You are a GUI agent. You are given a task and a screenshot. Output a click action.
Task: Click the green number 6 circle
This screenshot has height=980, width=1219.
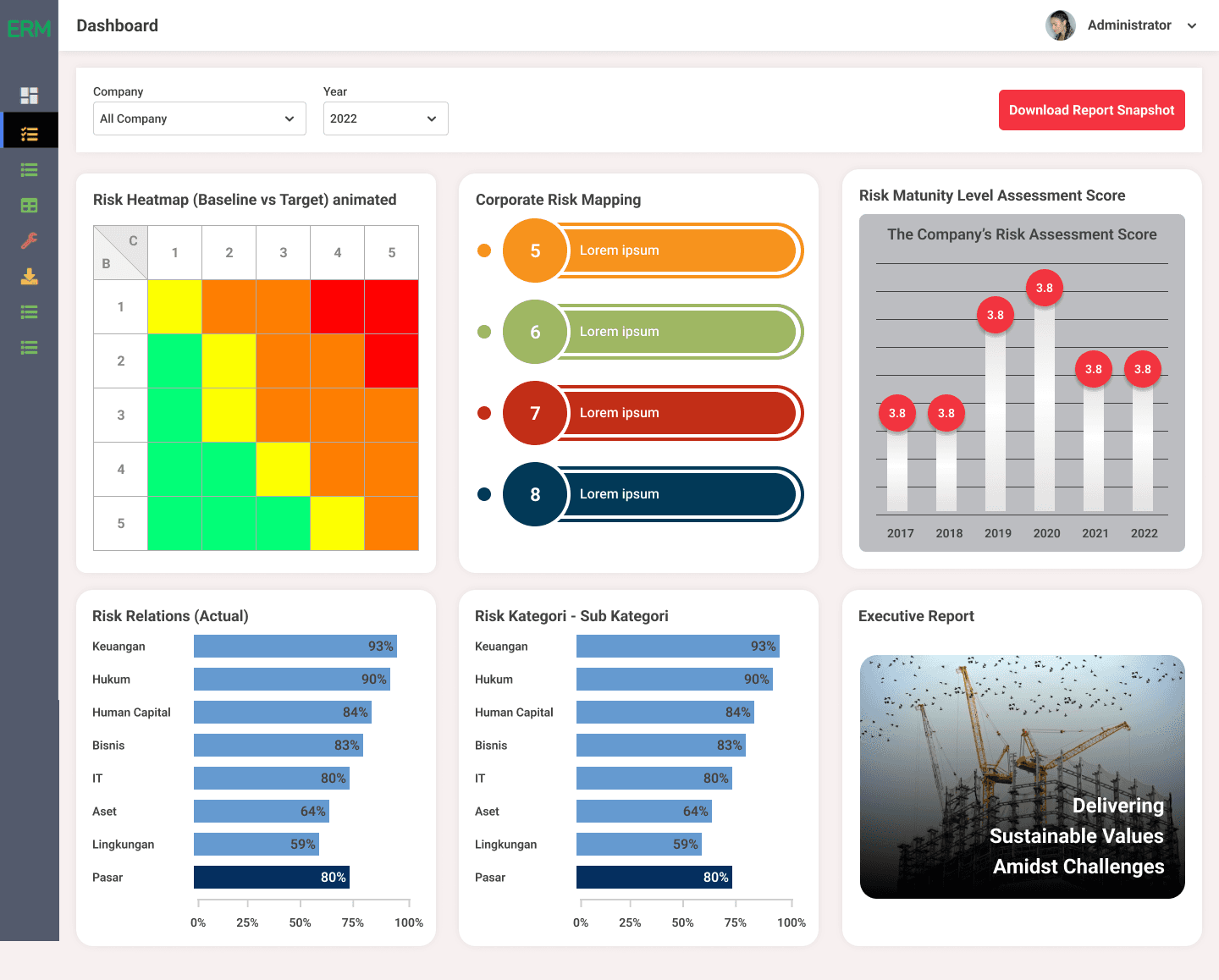(535, 332)
